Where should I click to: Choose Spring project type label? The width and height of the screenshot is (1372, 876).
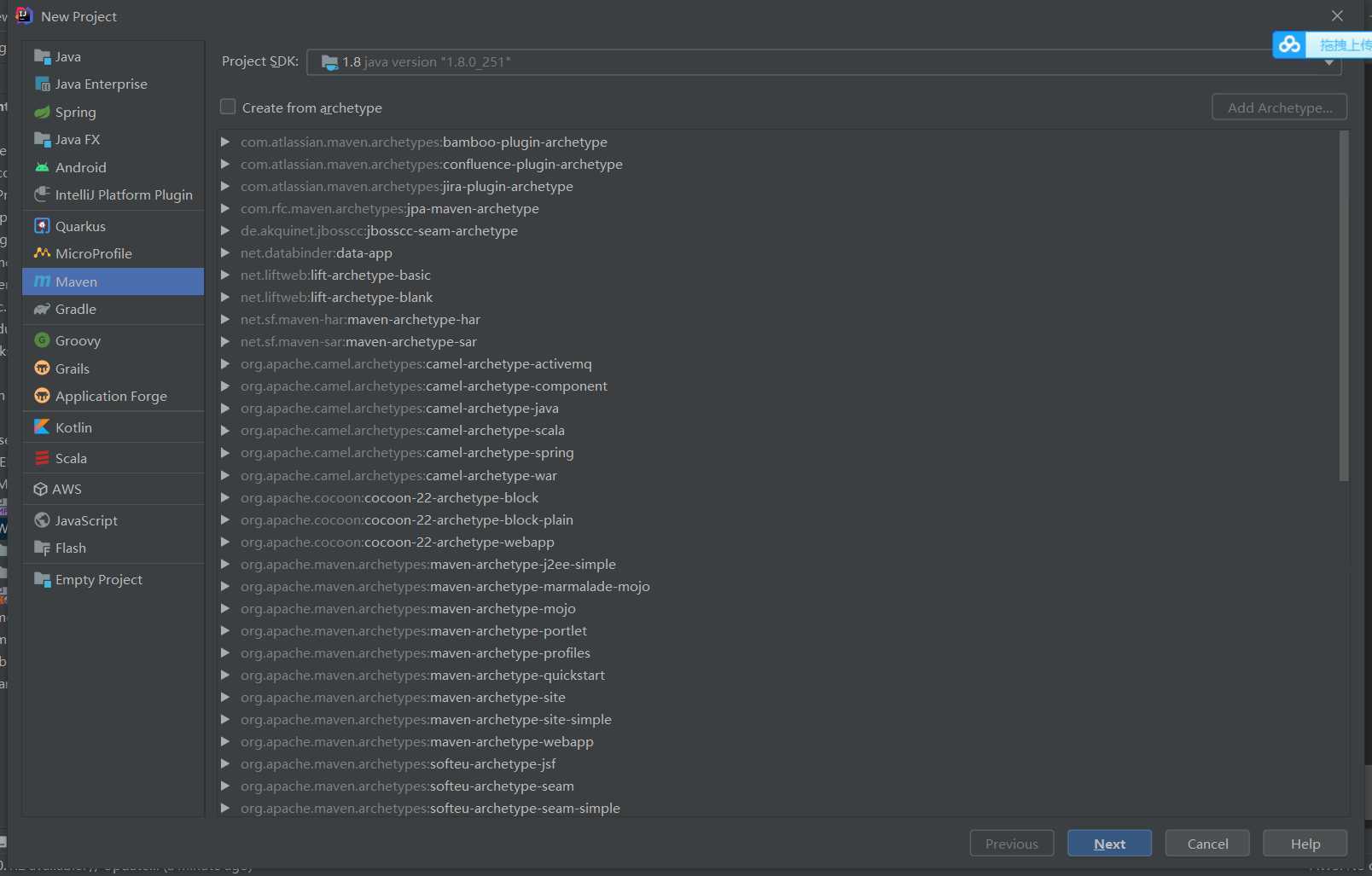(x=75, y=112)
